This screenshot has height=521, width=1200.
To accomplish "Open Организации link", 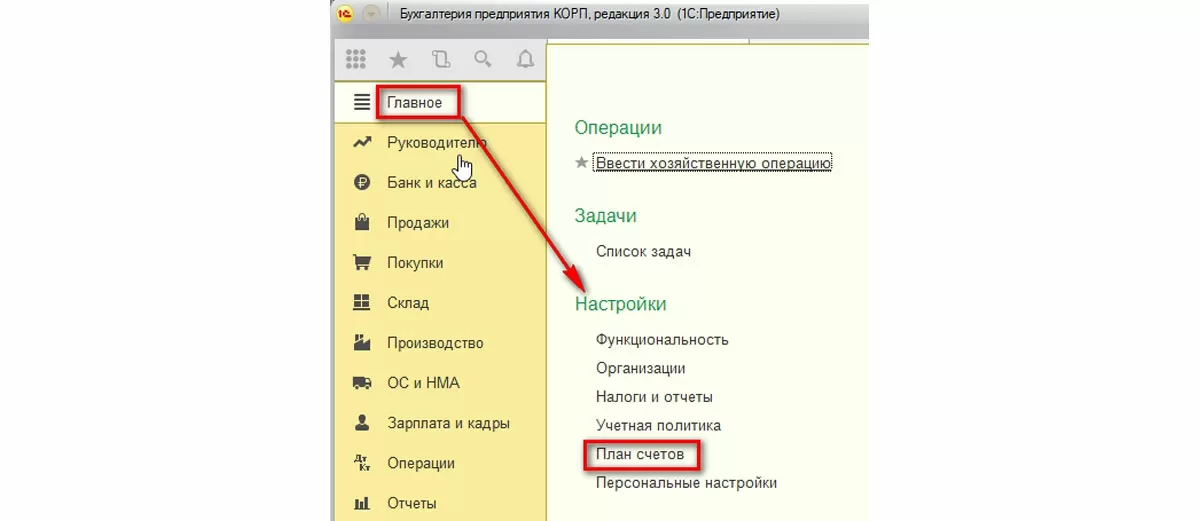I will [640, 368].
